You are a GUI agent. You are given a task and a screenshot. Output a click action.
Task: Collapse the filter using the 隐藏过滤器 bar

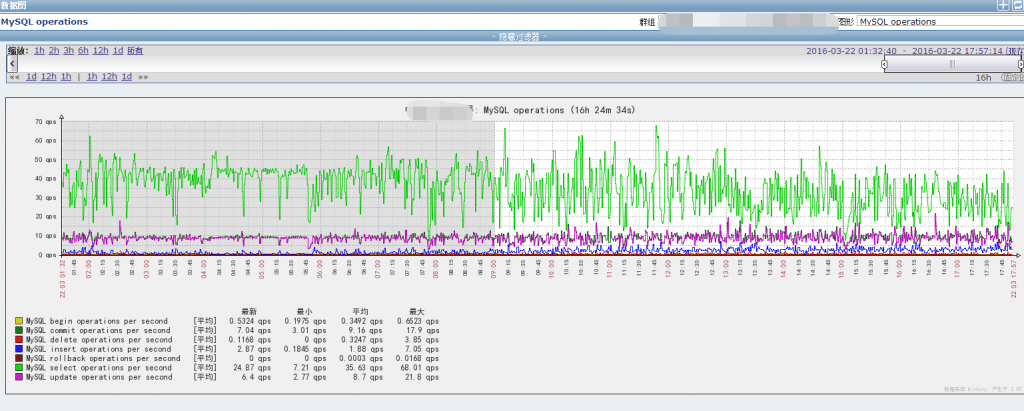[519, 36]
